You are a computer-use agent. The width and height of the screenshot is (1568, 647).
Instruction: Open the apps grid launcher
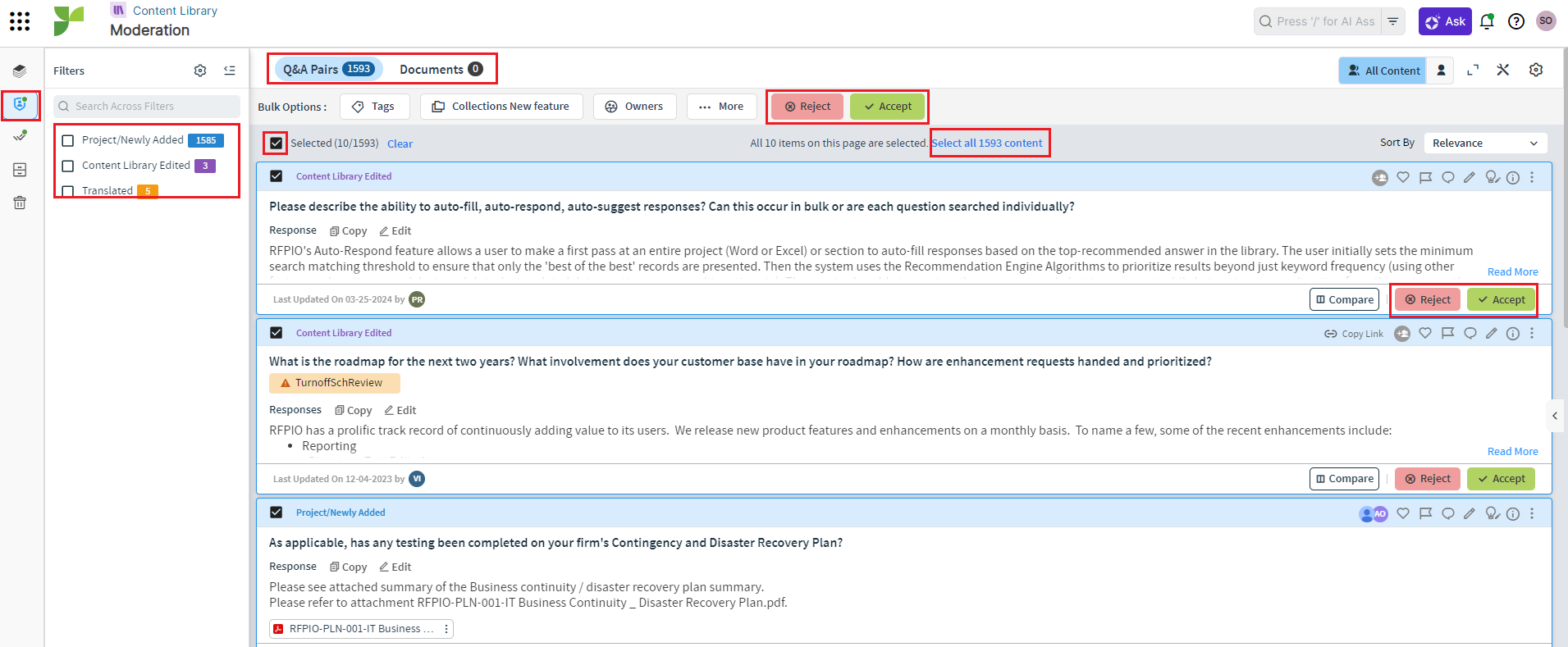[20, 21]
